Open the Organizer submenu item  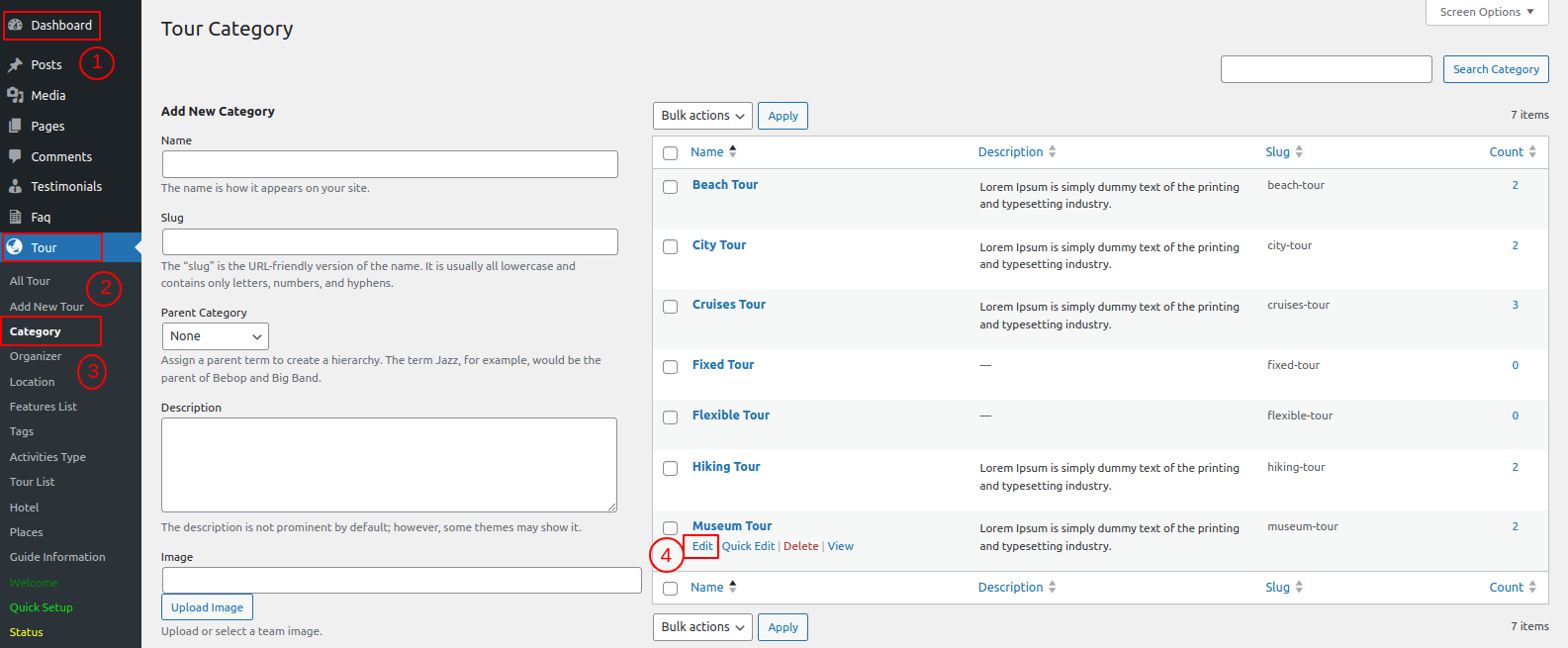coord(36,356)
